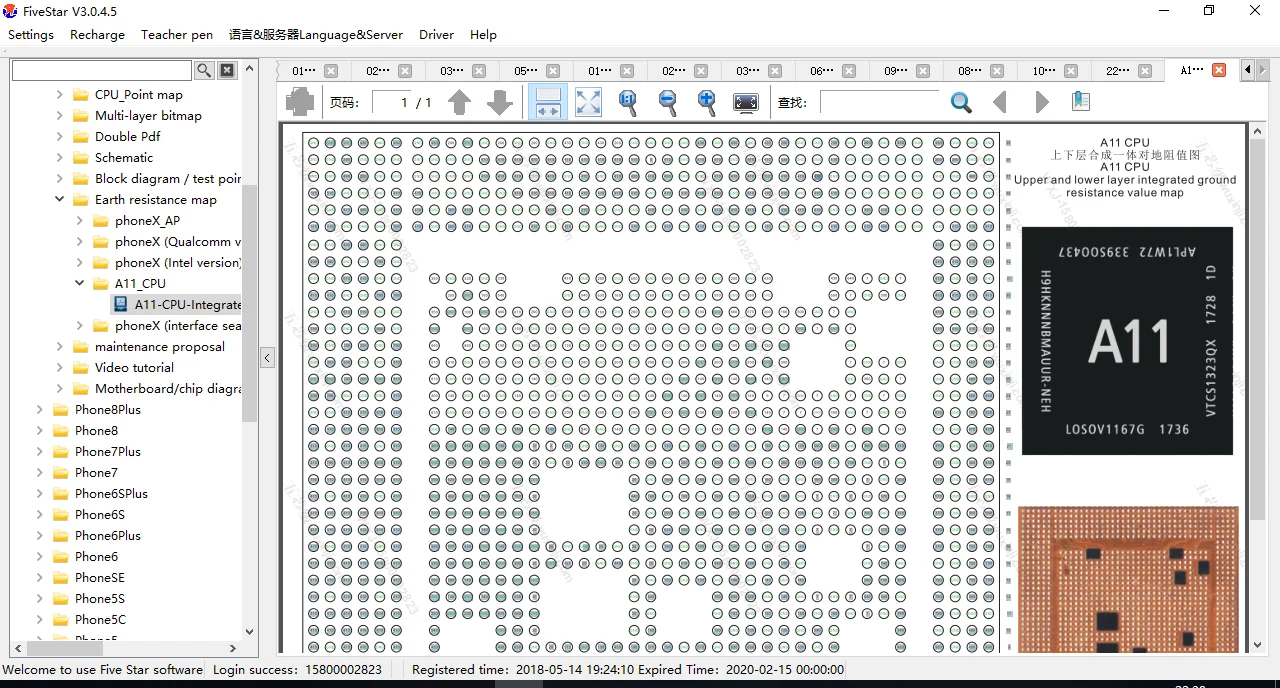Click the find next result arrow
The width and height of the screenshot is (1280, 688).
(x=1041, y=102)
